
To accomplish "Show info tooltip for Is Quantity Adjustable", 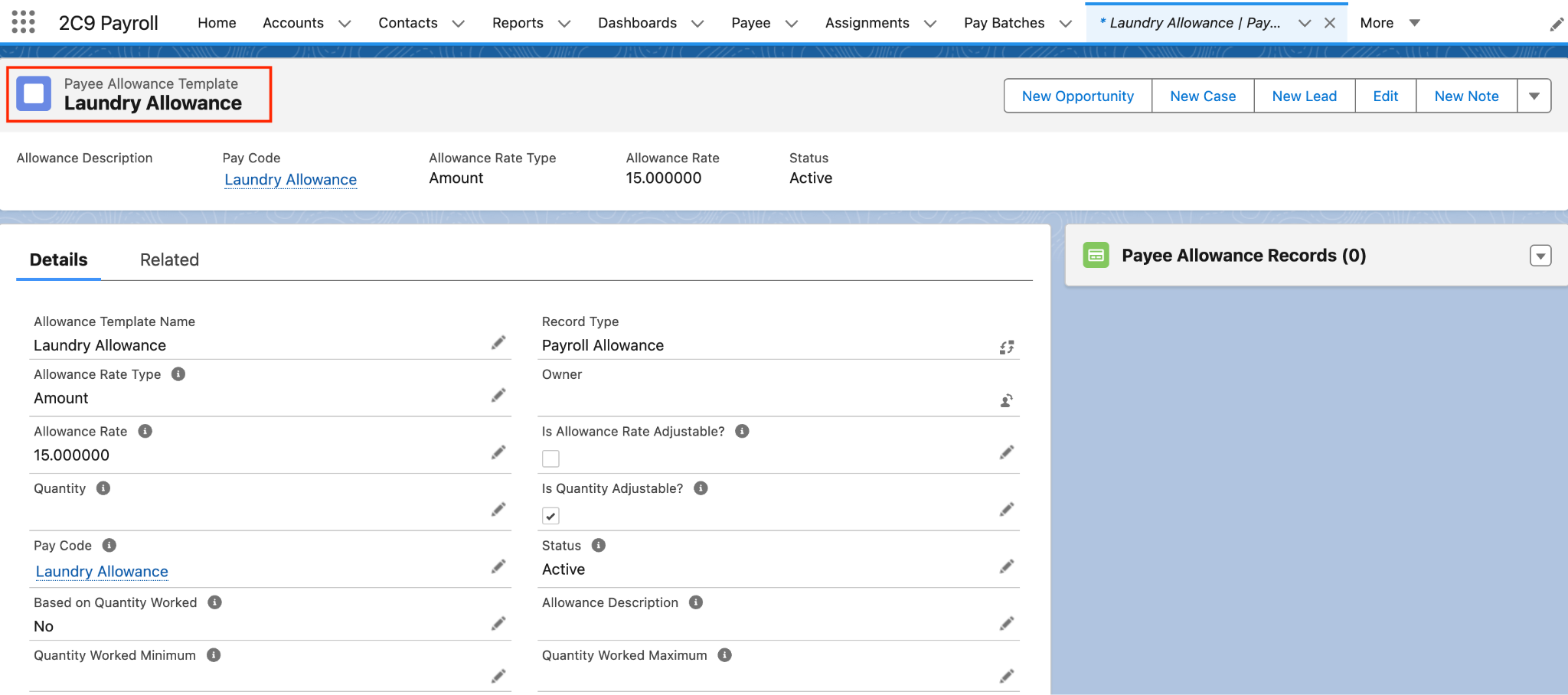I will [701, 488].
